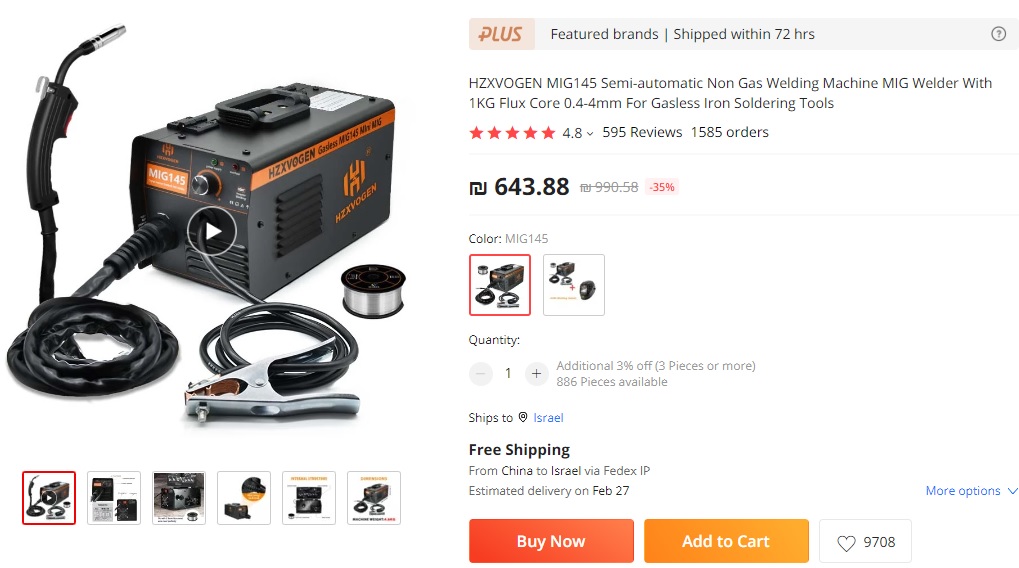Open the 595 Reviews link
The height and width of the screenshot is (568, 1019).
pyautogui.click(x=642, y=133)
